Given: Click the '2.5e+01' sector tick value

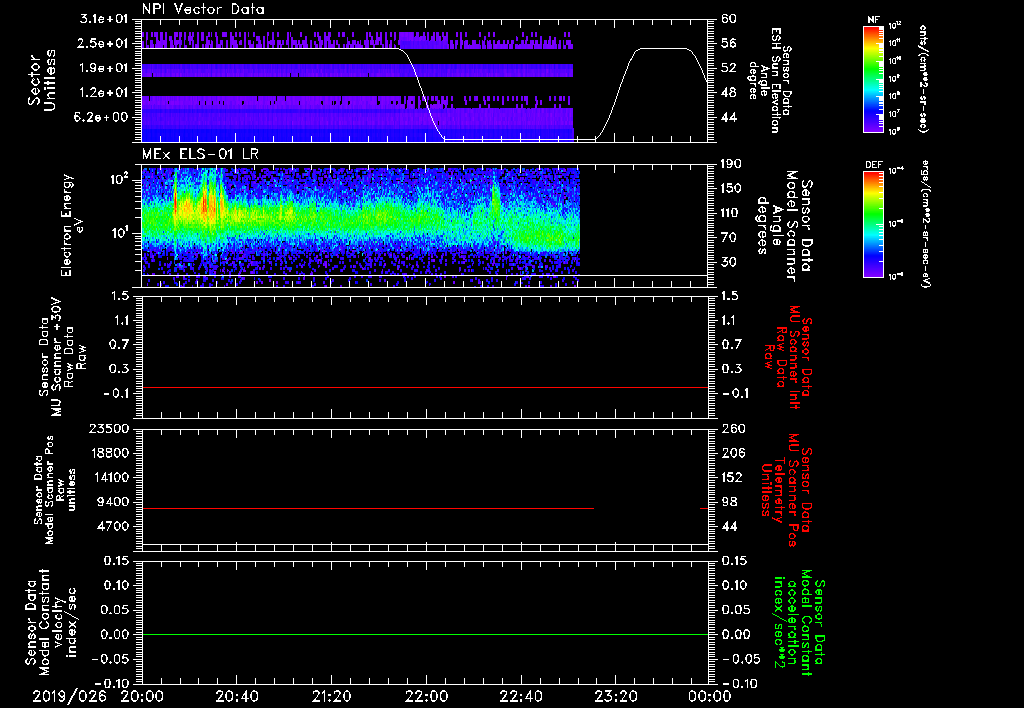Looking at the screenshot, I should 104,43.
